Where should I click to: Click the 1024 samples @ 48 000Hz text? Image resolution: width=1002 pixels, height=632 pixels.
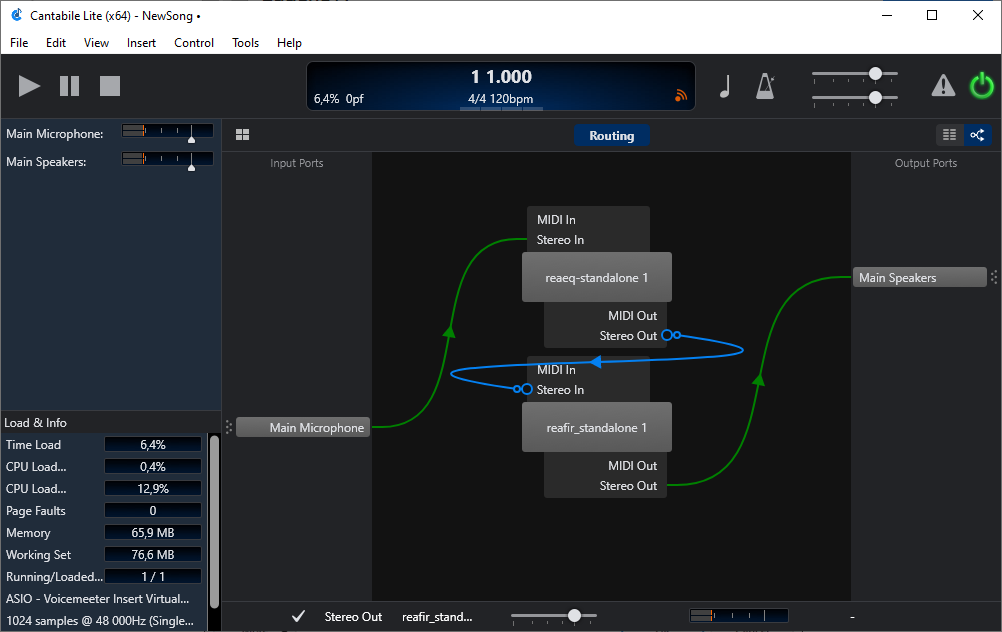[100, 620]
